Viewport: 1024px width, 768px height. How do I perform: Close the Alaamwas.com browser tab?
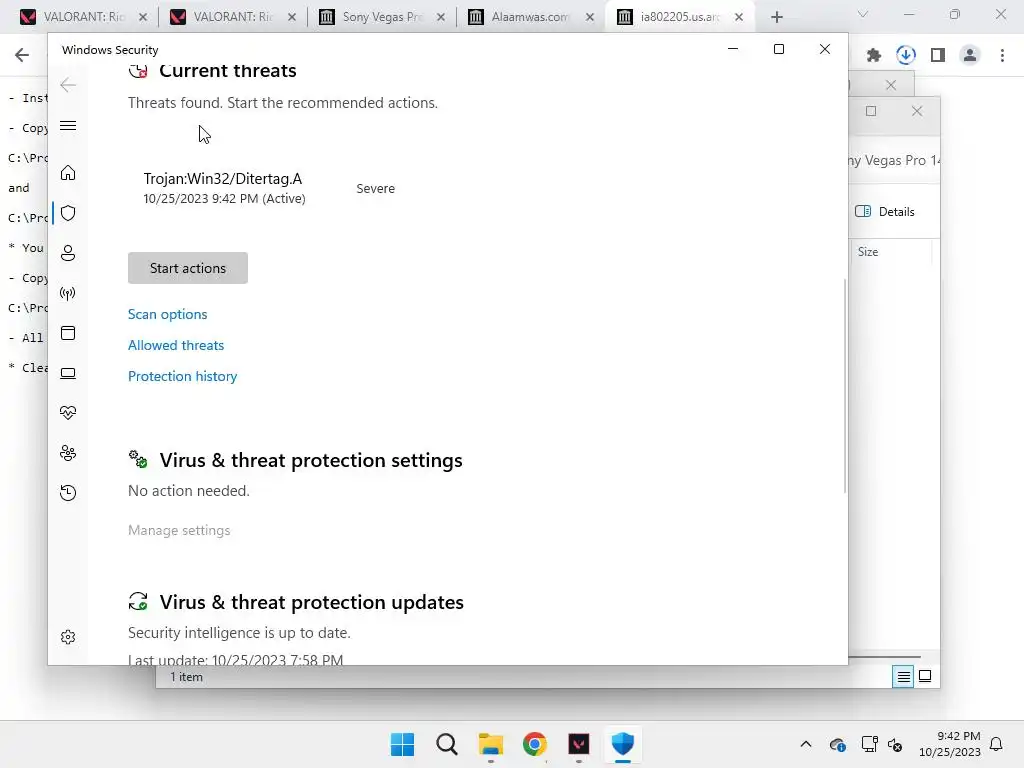coord(590,18)
